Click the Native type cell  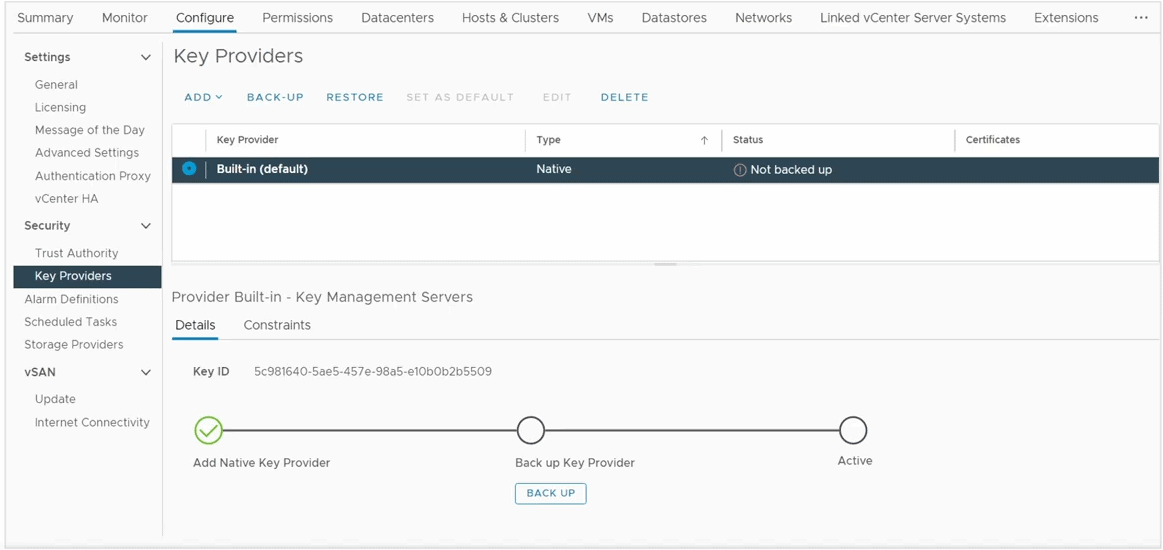click(x=554, y=170)
